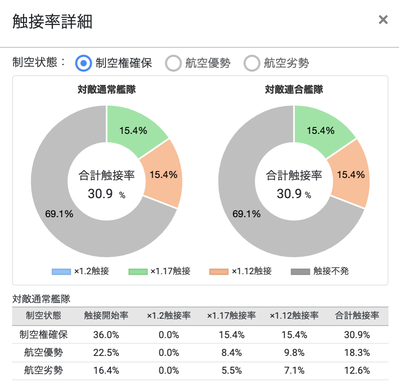The height and width of the screenshot is (381, 399).
Task: Toggle the ×1.17触接 green legend item
Action: [x=160, y=271]
